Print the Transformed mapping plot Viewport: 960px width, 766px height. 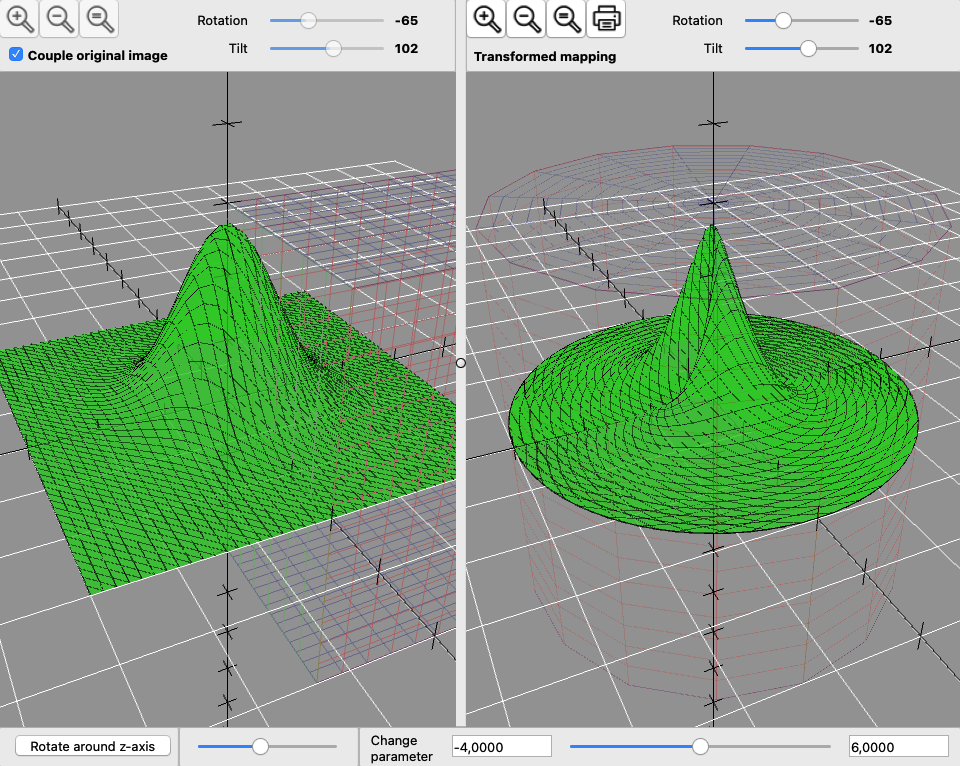[606, 18]
